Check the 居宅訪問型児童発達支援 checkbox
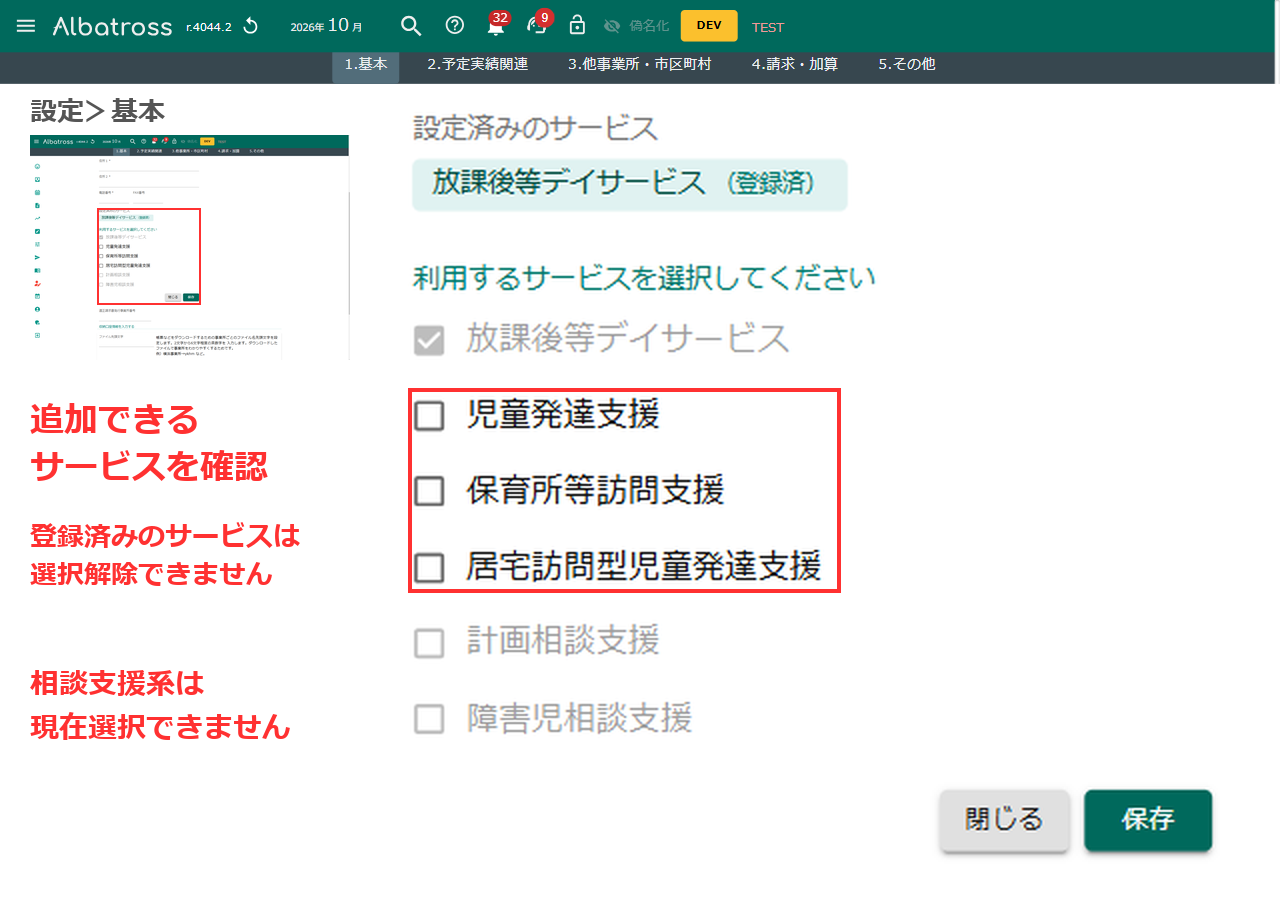Screen dimensions: 1280x900 (x=429, y=568)
